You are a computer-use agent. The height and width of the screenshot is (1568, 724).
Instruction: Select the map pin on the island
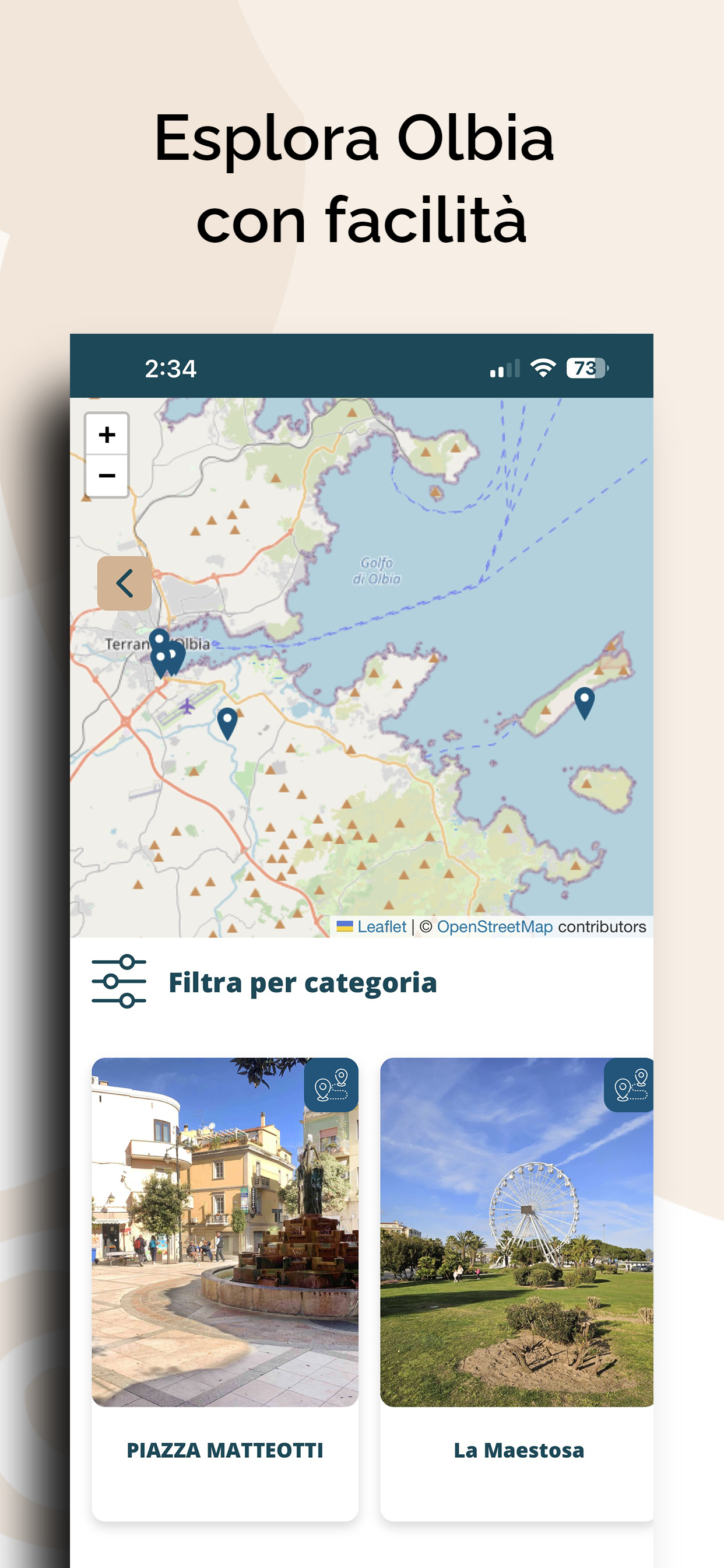point(584,703)
